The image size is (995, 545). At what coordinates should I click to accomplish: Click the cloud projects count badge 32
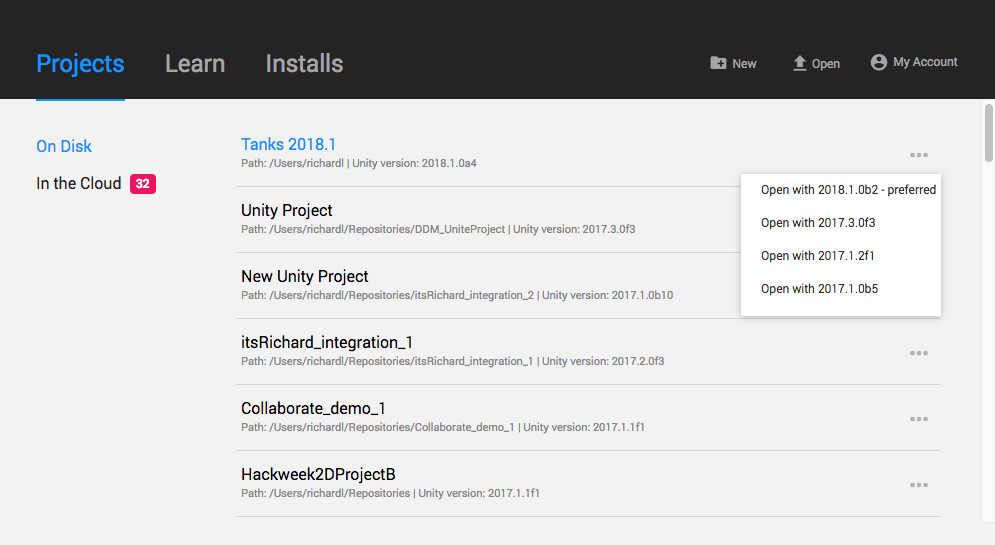[x=143, y=184]
